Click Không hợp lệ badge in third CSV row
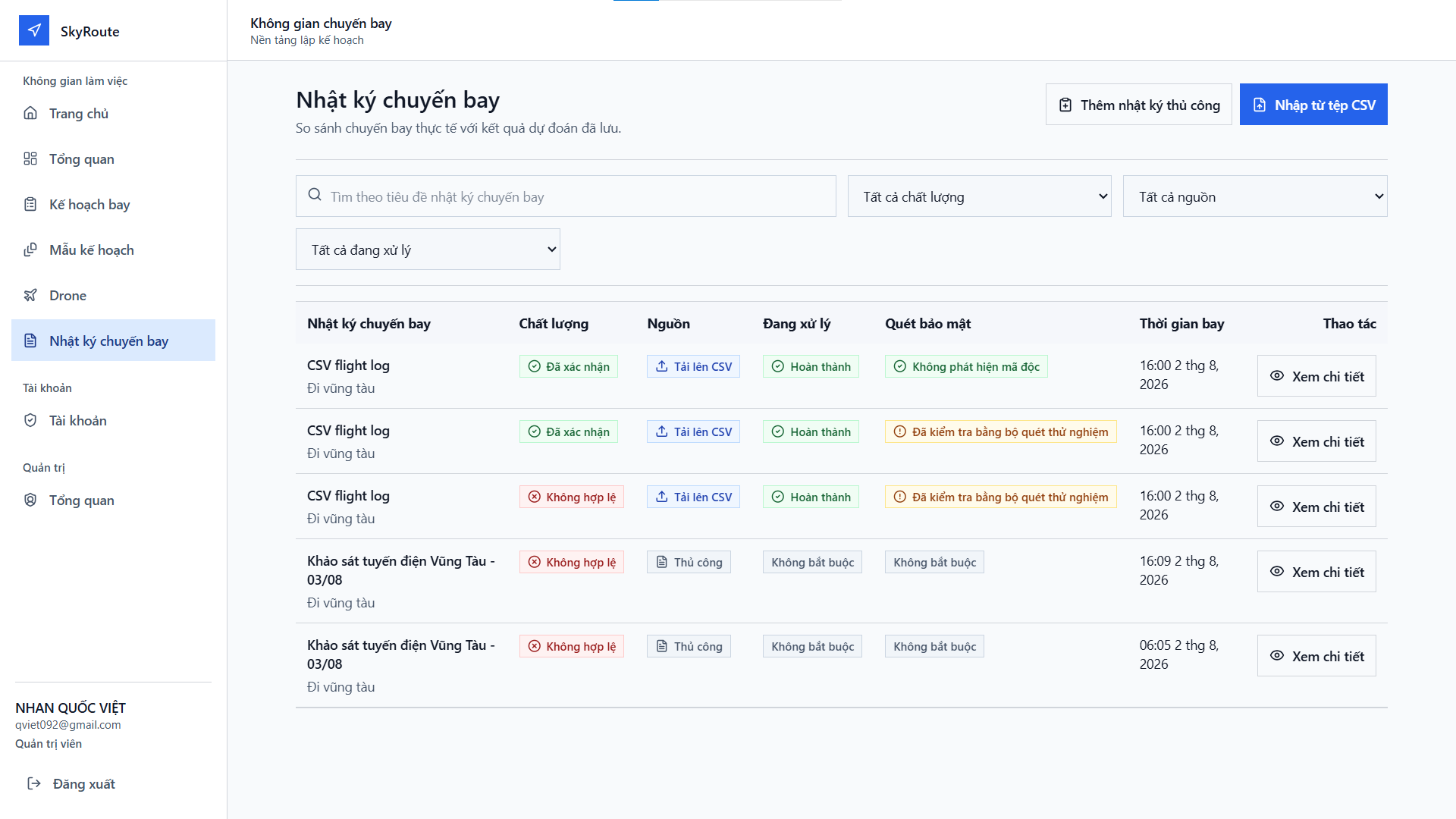The height and width of the screenshot is (819, 1456). [x=572, y=497]
